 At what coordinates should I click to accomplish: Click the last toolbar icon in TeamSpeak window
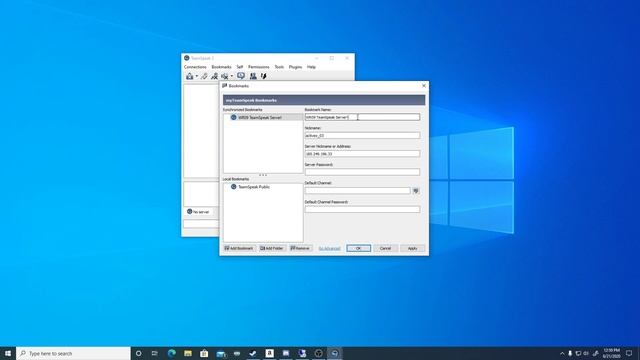(x=264, y=76)
